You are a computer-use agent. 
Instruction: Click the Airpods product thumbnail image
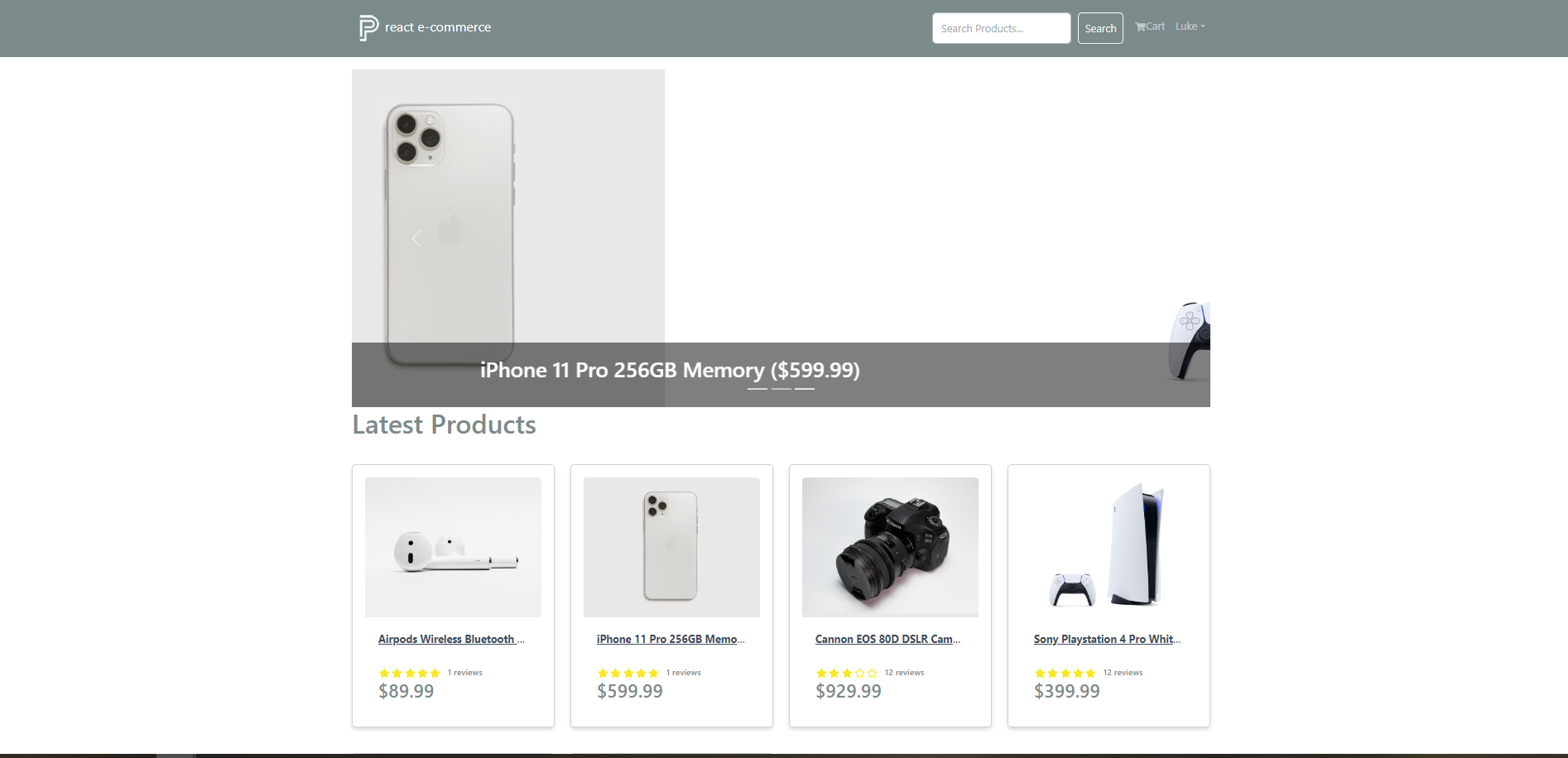click(x=453, y=547)
